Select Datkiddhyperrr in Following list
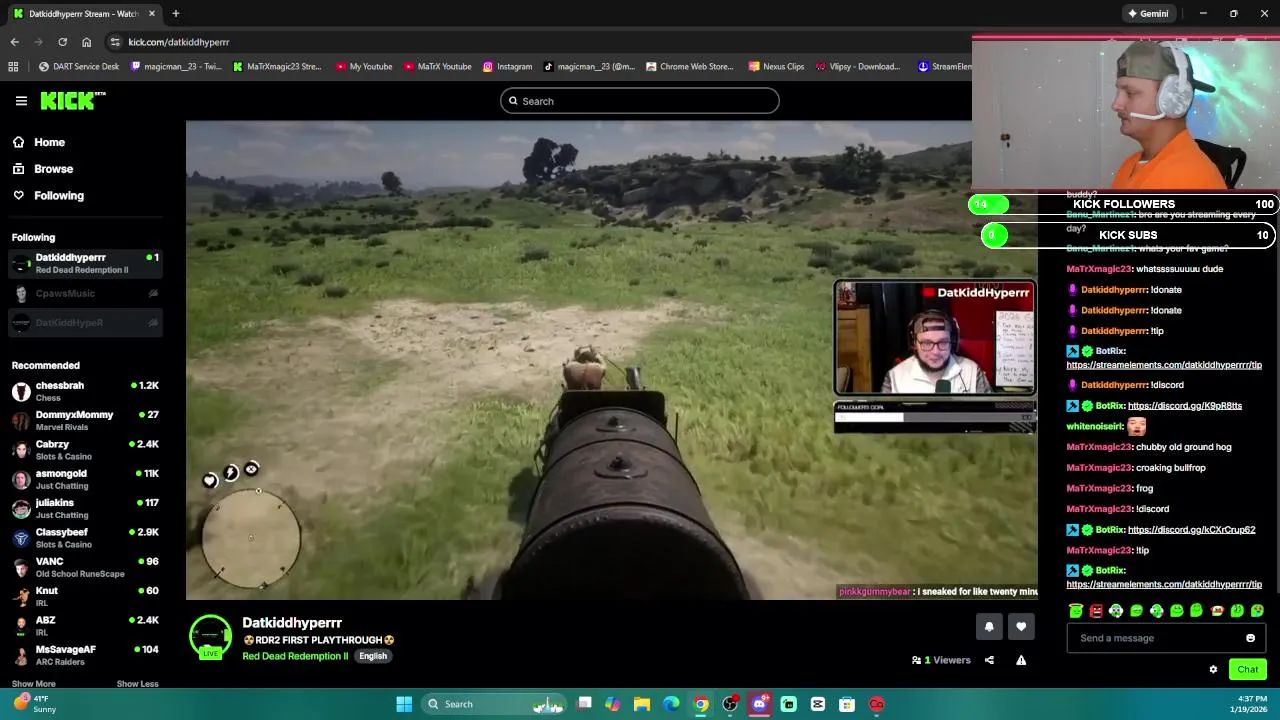The height and width of the screenshot is (720, 1280). pyautogui.click(x=85, y=263)
